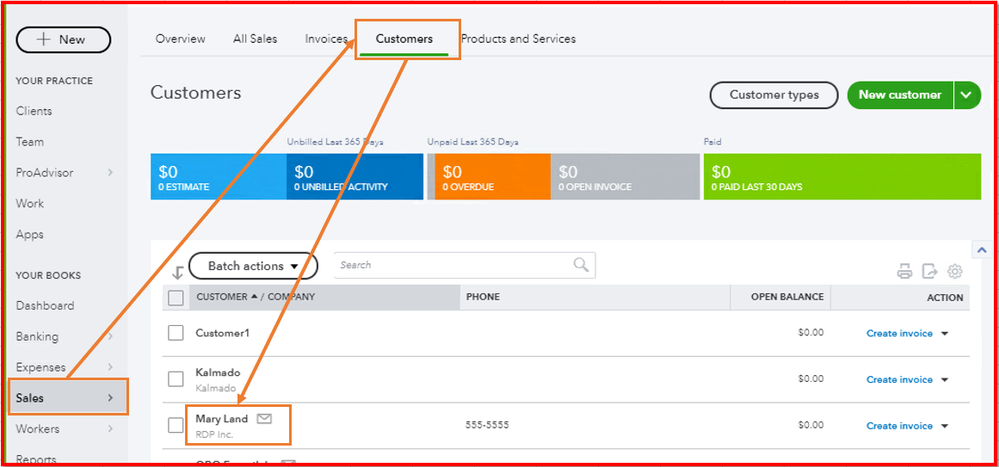Click the print icon above the customer table

(905, 271)
